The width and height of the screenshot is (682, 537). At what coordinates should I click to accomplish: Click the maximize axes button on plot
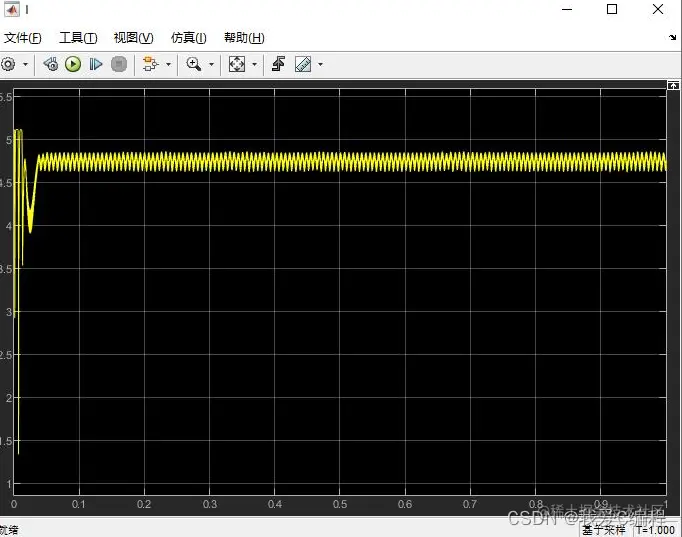[x=673, y=85]
